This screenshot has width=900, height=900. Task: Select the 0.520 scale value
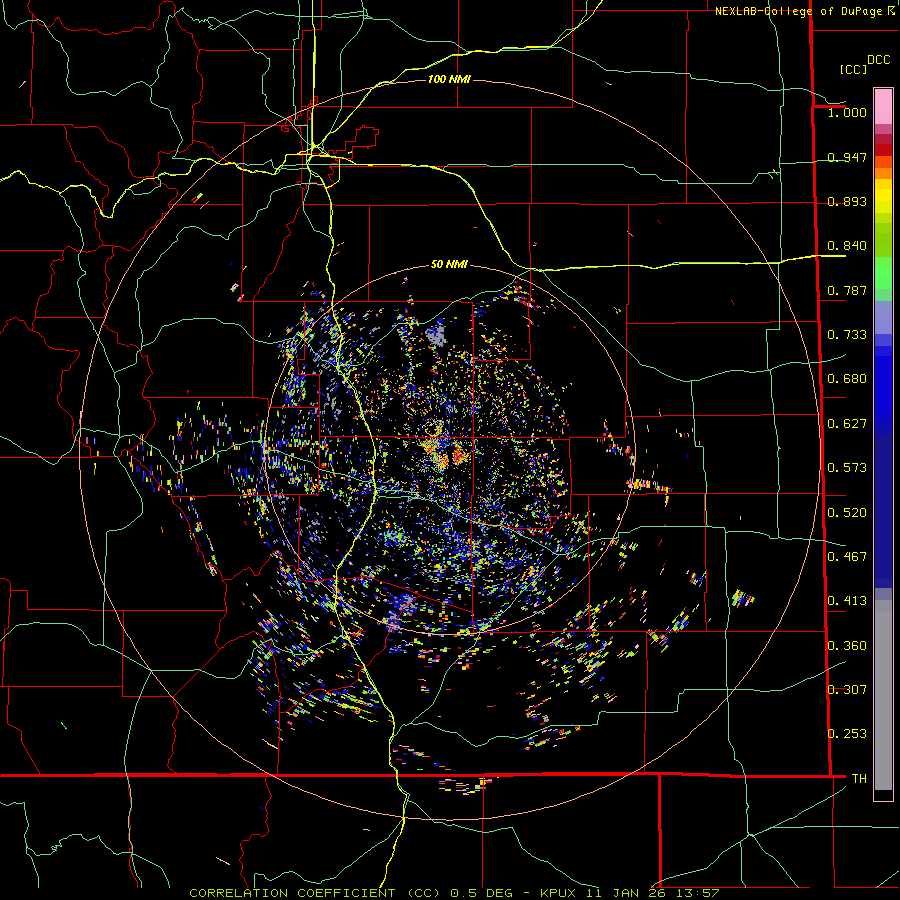[x=847, y=513]
